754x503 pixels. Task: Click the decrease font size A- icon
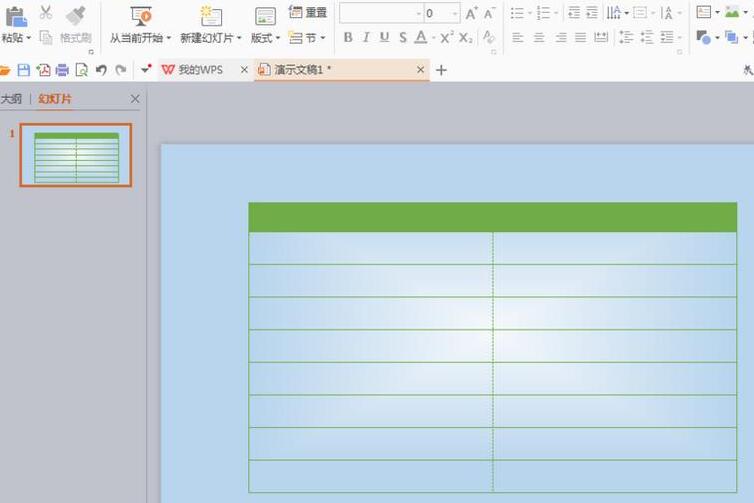click(x=489, y=13)
